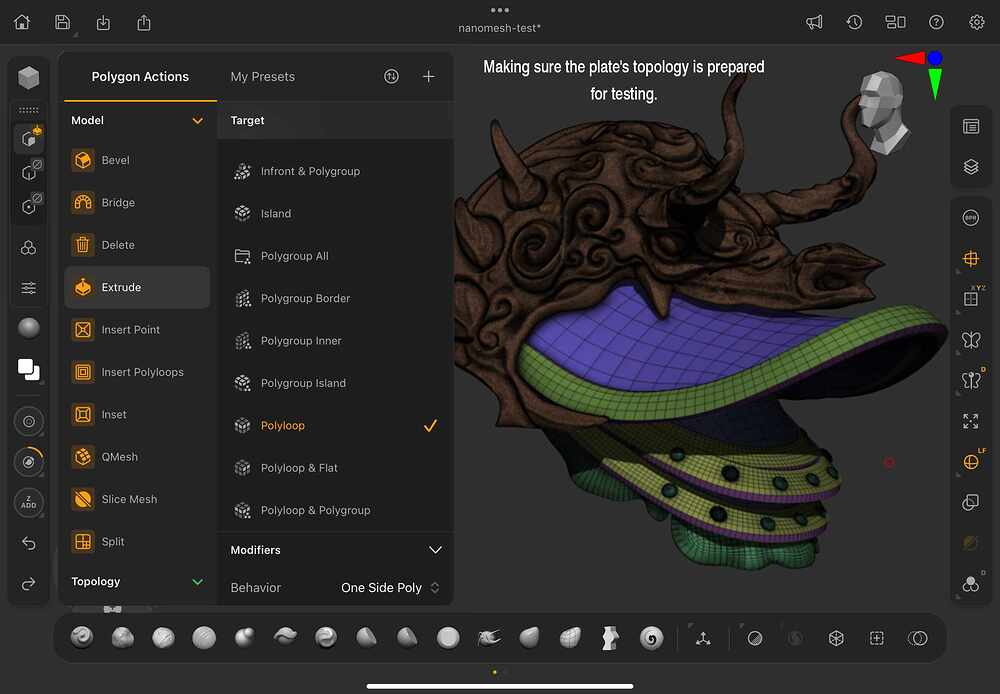Open the help question mark icon
Screen dimensions: 1000x694
[x=936, y=22]
